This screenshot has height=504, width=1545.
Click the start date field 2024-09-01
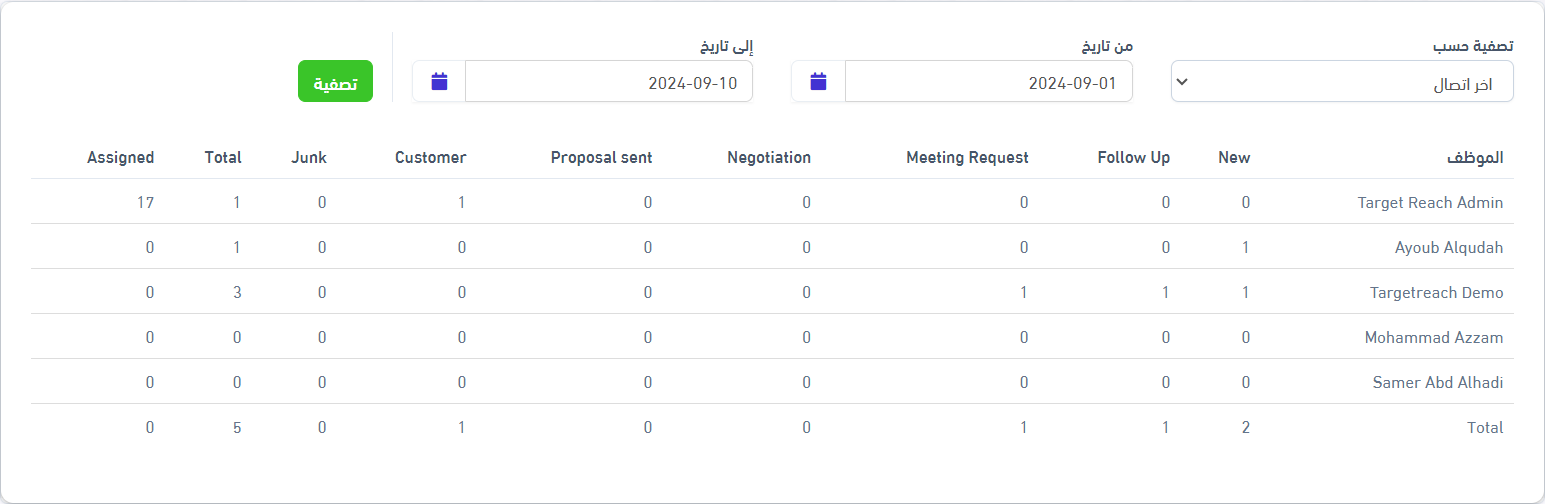click(x=988, y=82)
